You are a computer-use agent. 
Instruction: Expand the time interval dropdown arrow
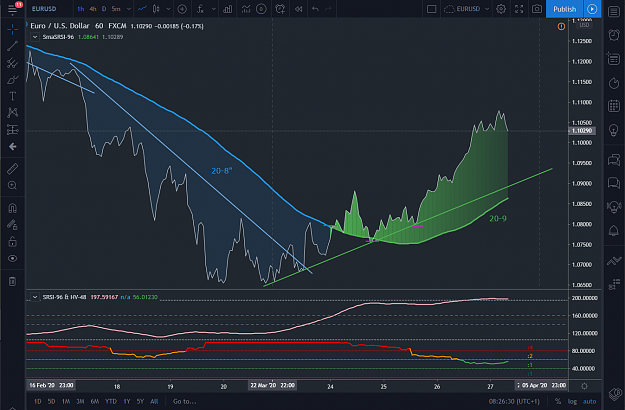pyautogui.click(x=128, y=9)
